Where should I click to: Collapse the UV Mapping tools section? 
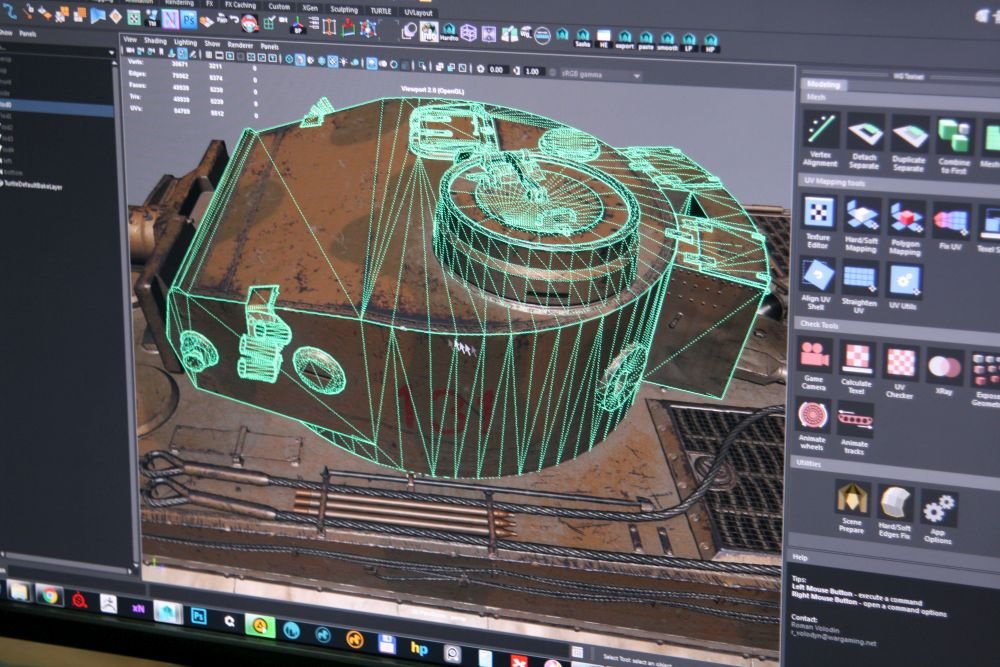pyautogui.click(x=836, y=180)
